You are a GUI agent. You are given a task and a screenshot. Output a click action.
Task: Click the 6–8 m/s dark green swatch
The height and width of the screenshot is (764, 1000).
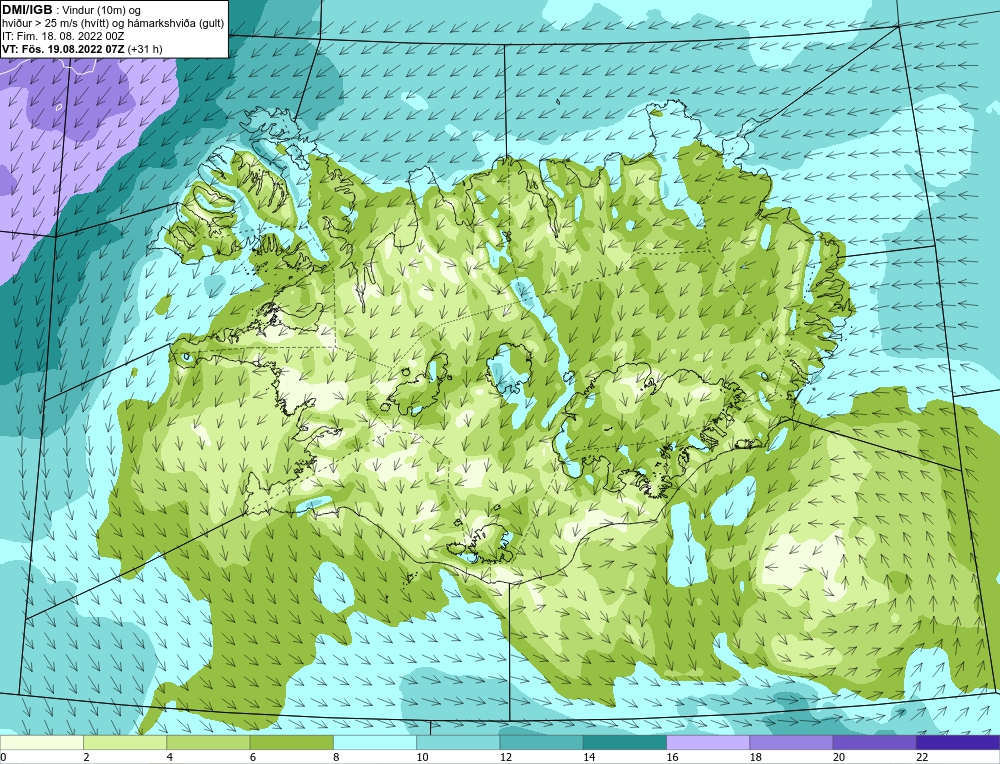[x=291, y=742]
